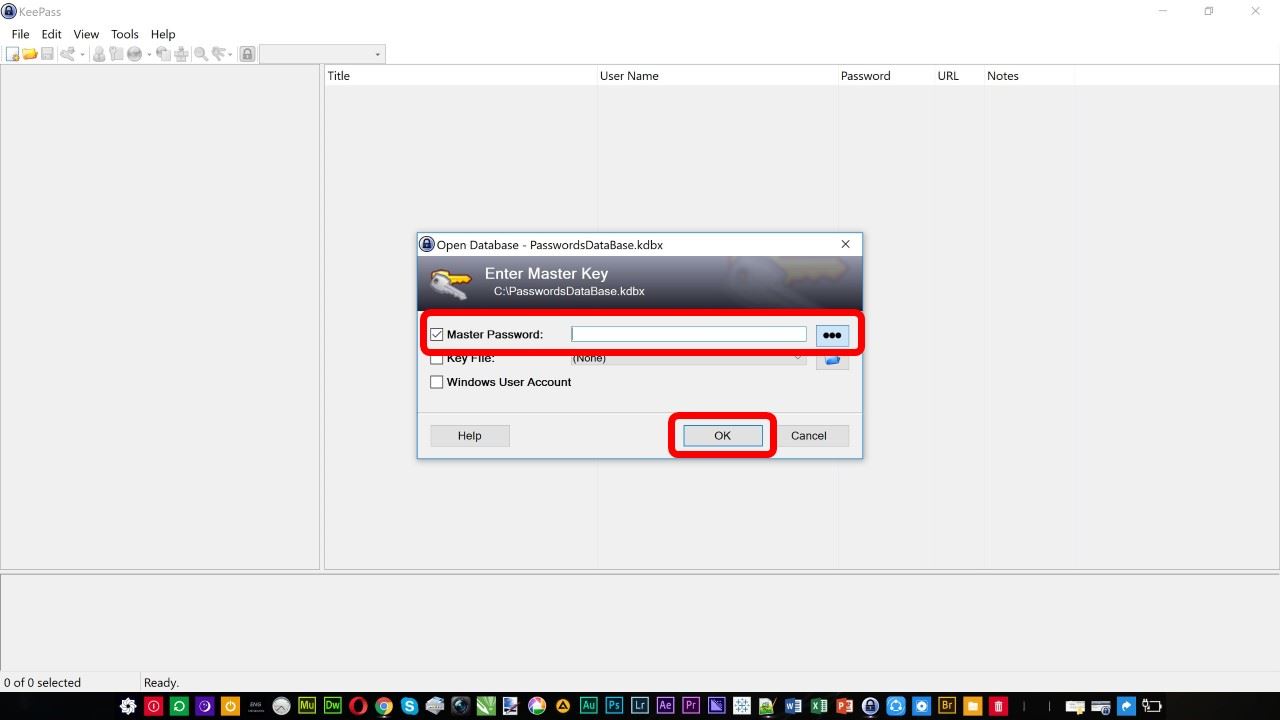The image size is (1280, 720).
Task: Open Adobe Premiere Pro from the taskbar
Action: pyautogui.click(x=691, y=706)
